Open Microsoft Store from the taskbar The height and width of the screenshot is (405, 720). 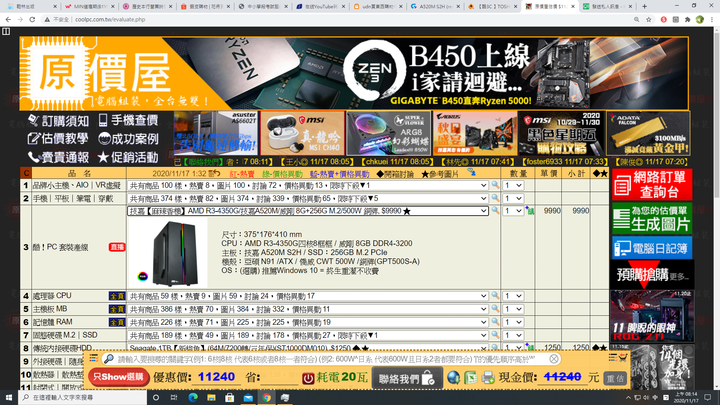click(x=230, y=397)
